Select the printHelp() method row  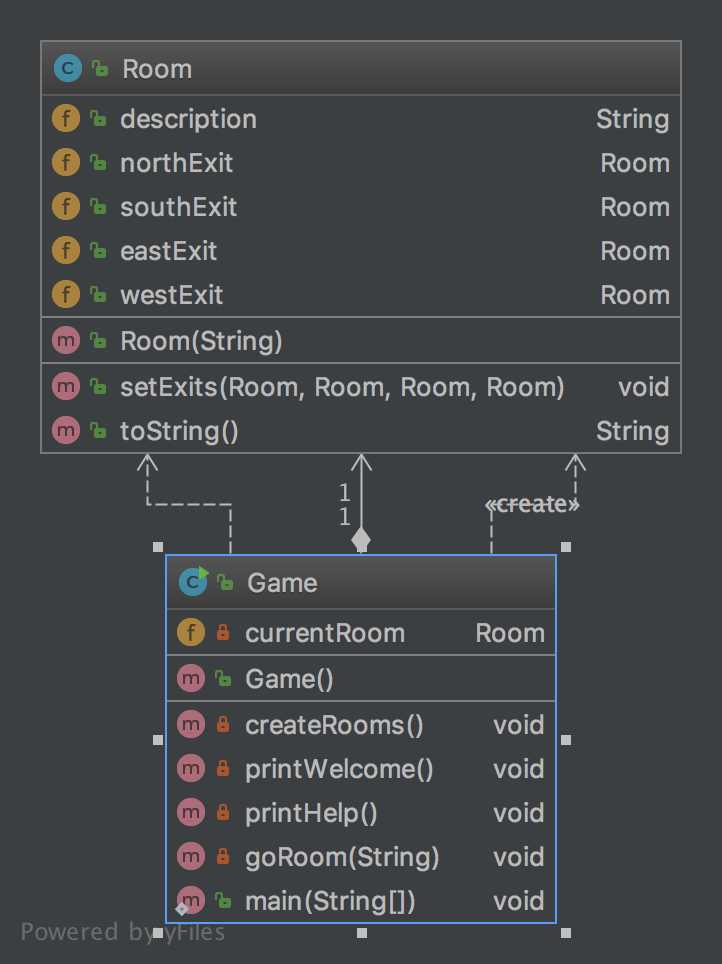(312, 813)
